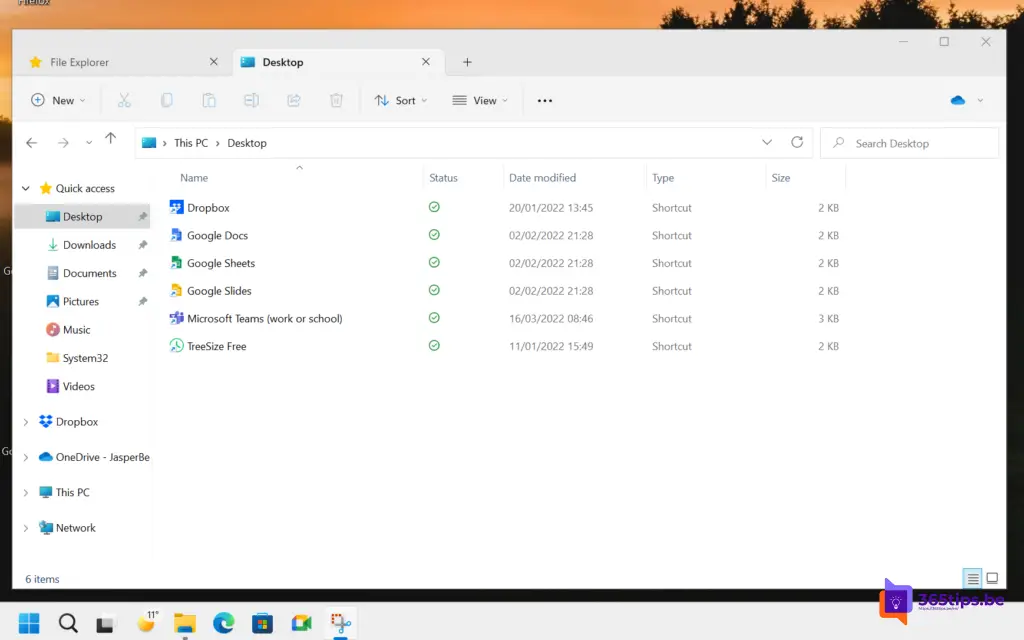Go back with the left arrow
1024x640 pixels.
tap(31, 142)
